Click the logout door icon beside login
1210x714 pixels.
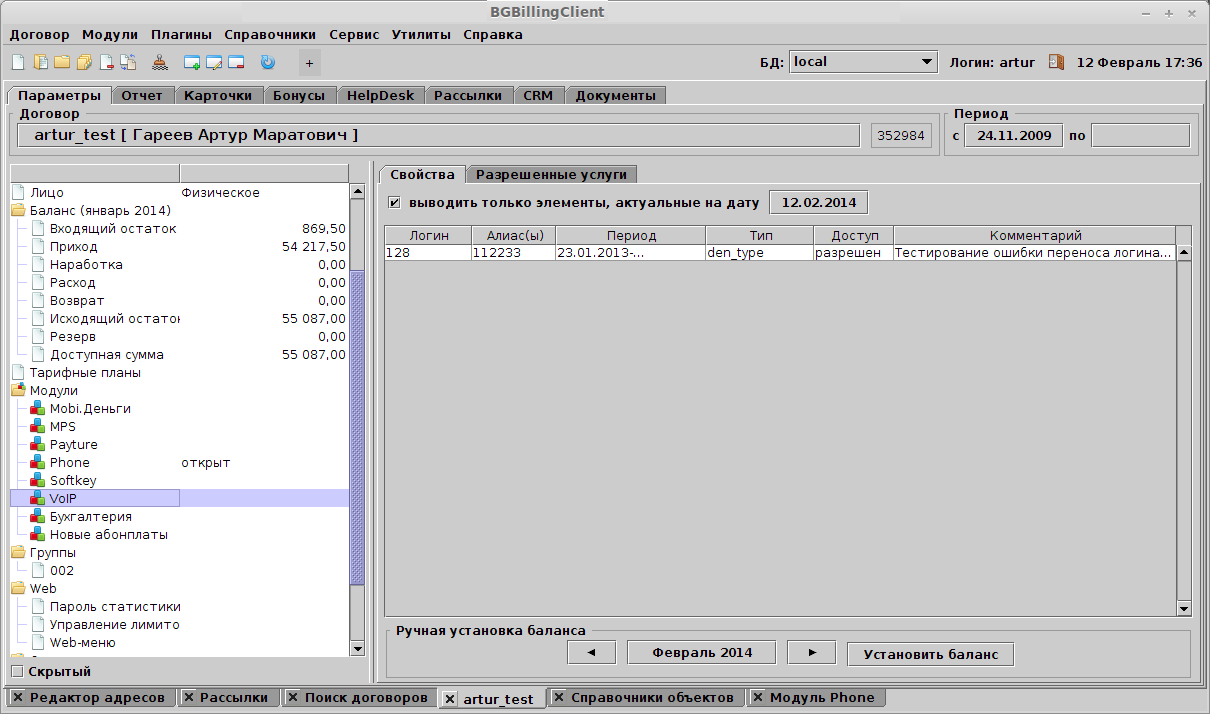[x=1056, y=62]
